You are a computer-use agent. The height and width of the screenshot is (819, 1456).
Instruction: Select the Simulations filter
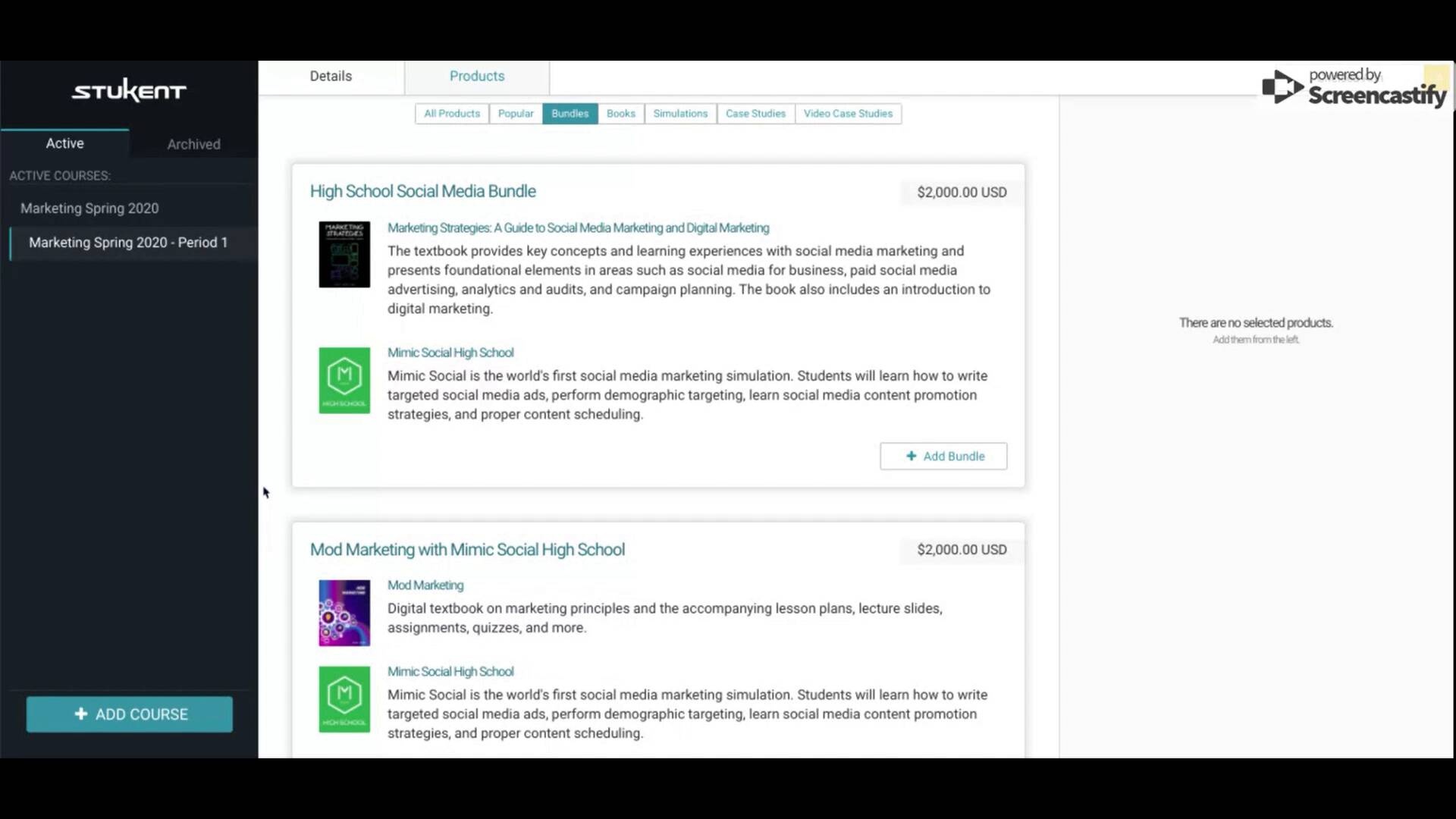679,113
